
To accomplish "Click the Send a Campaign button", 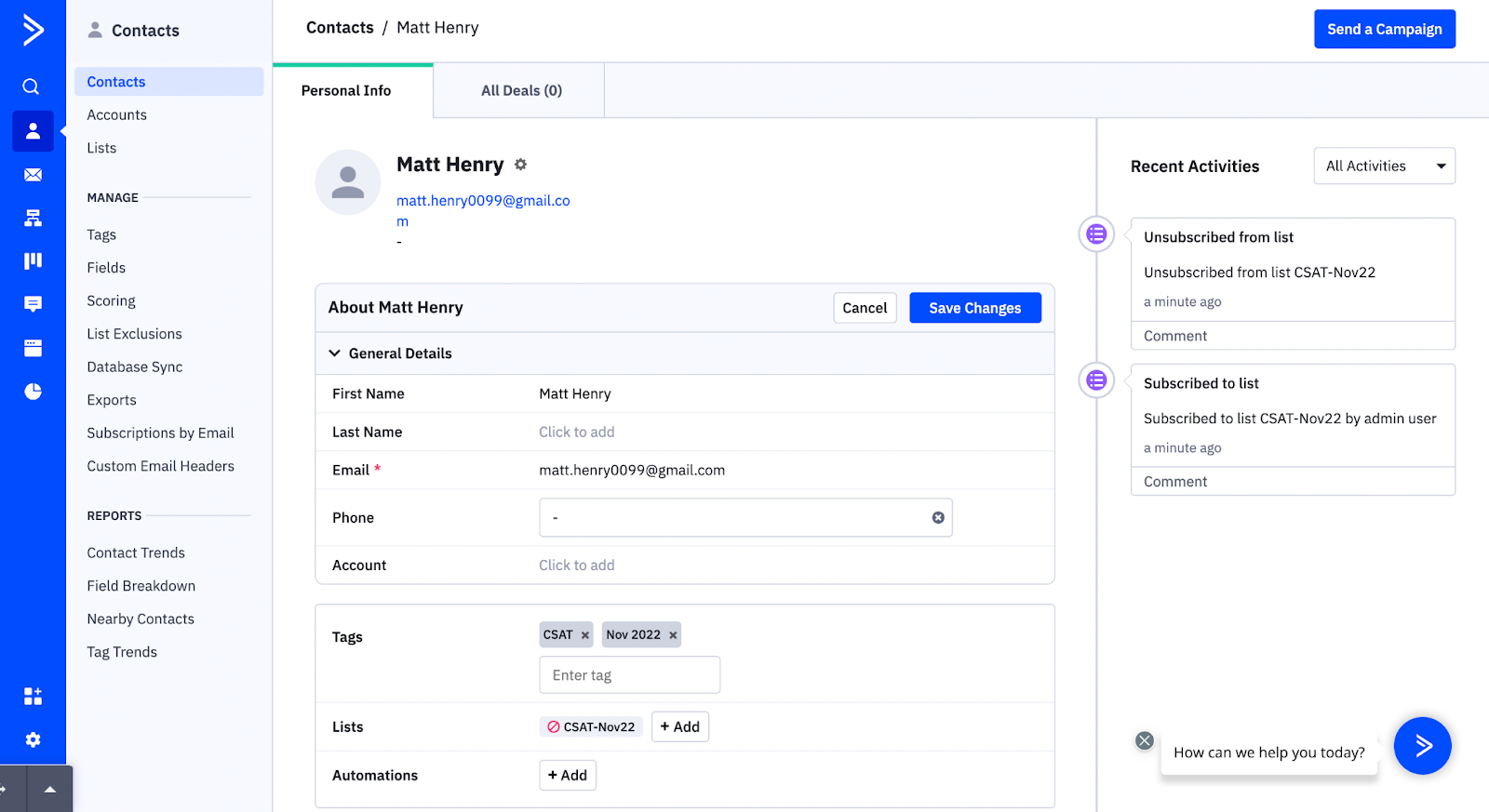I will (1384, 29).
